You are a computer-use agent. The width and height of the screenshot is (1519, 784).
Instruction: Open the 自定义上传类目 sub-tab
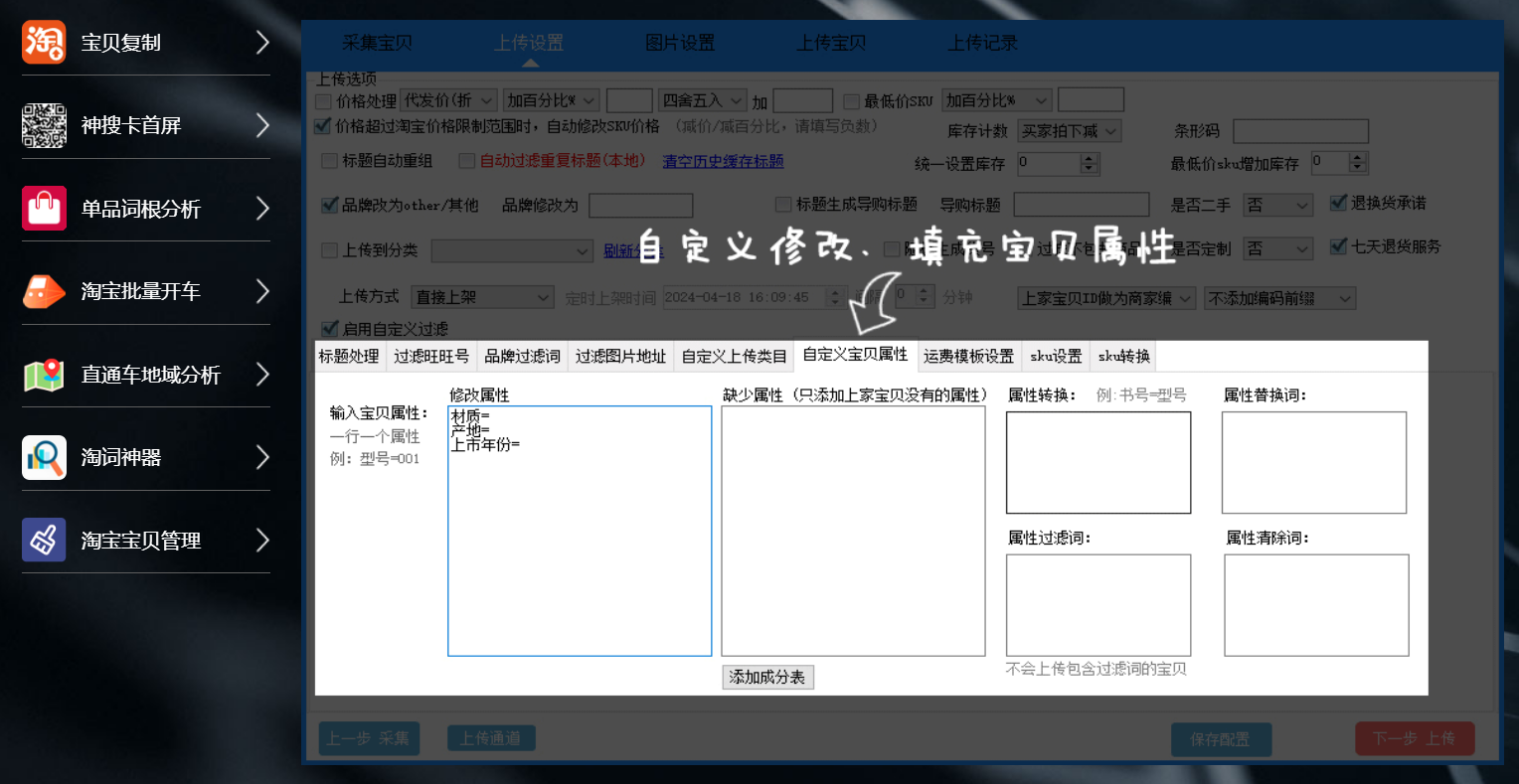(x=735, y=356)
